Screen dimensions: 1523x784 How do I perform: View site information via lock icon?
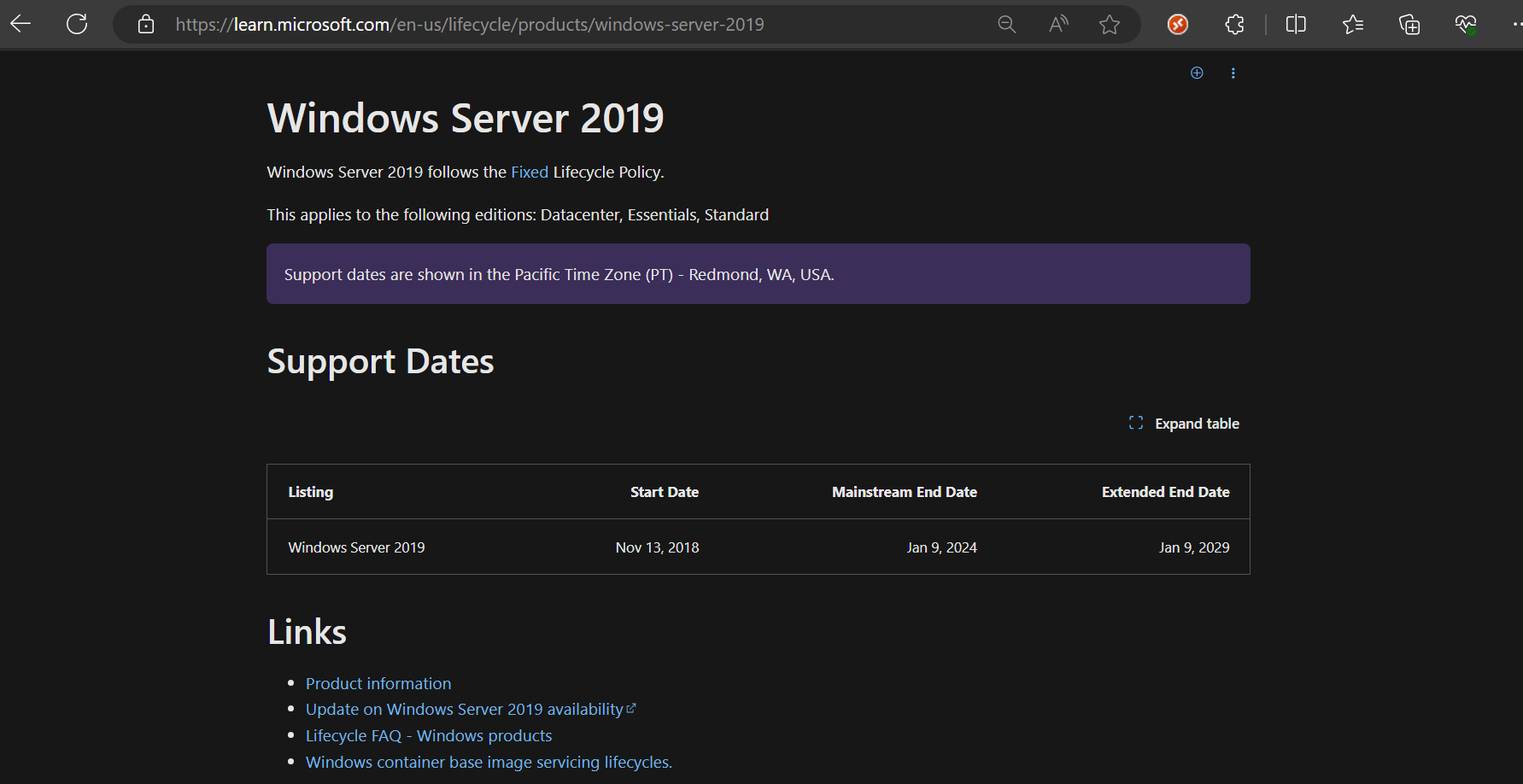(145, 24)
